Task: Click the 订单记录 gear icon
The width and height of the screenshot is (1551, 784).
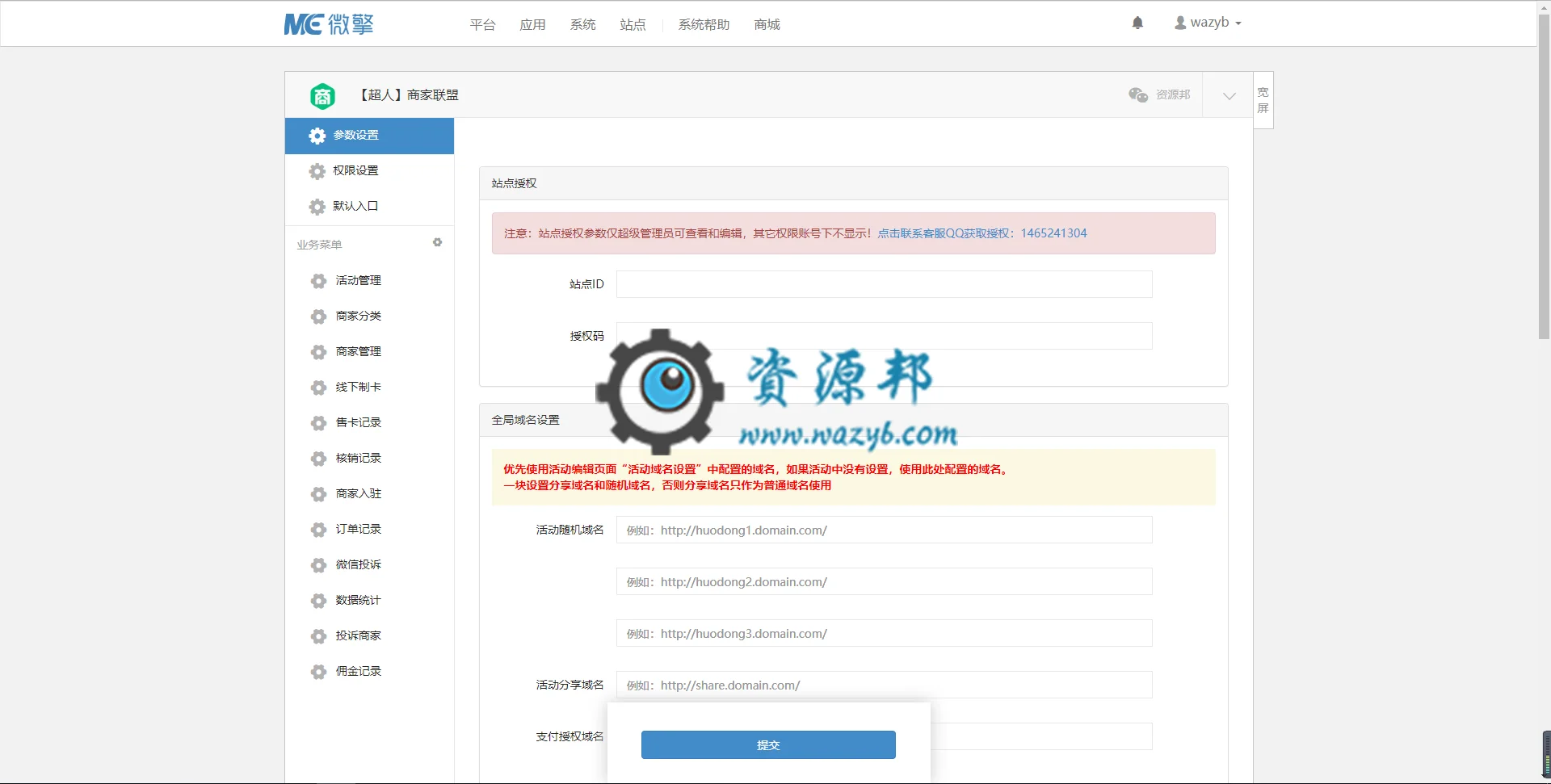Action: [319, 530]
